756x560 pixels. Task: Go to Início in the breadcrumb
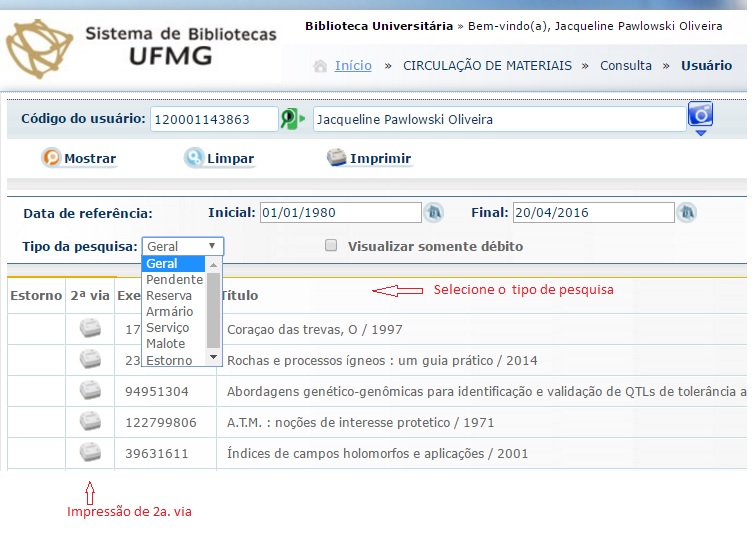click(x=352, y=65)
